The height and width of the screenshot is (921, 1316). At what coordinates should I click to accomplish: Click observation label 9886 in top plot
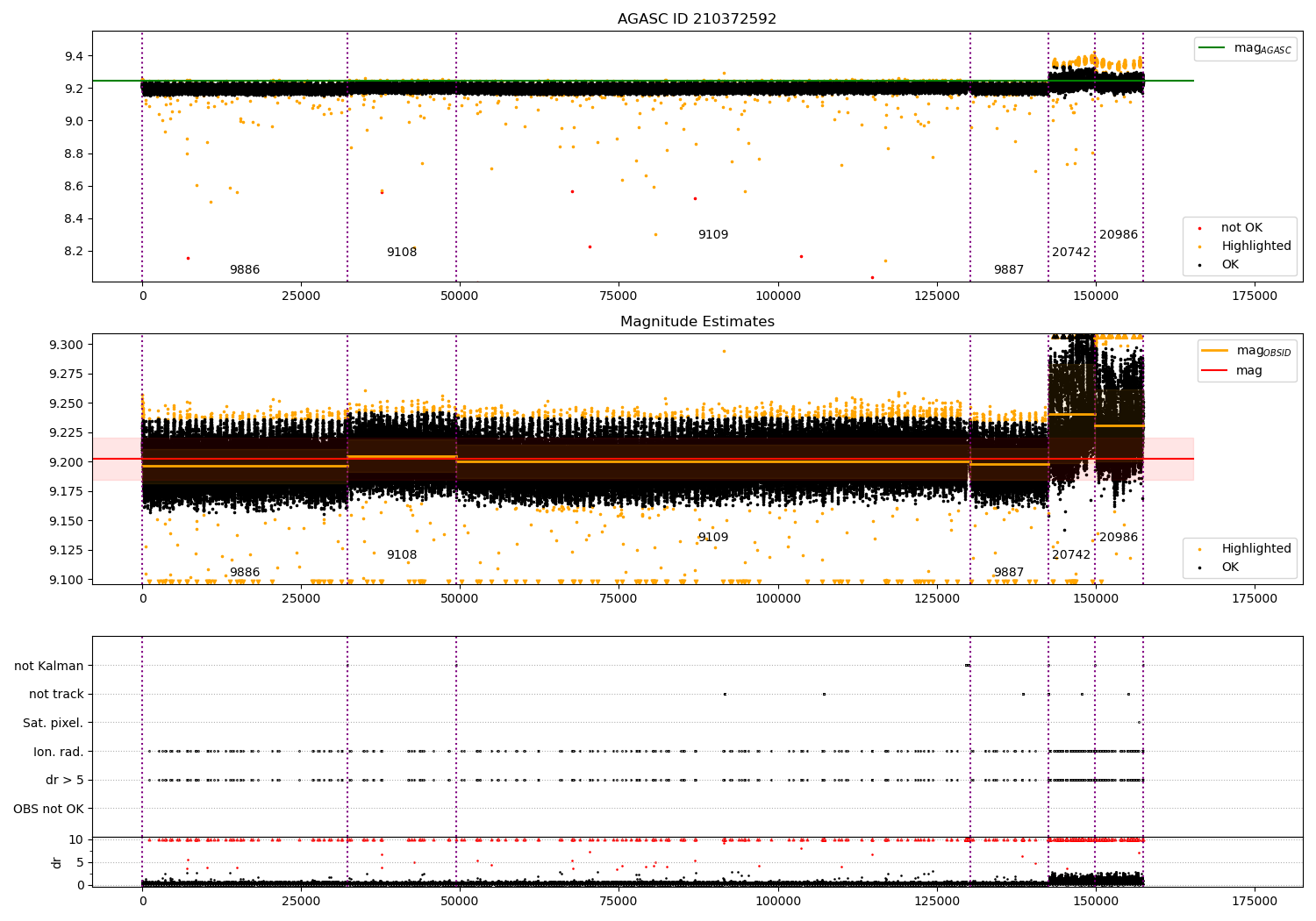pyautogui.click(x=245, y=269)
